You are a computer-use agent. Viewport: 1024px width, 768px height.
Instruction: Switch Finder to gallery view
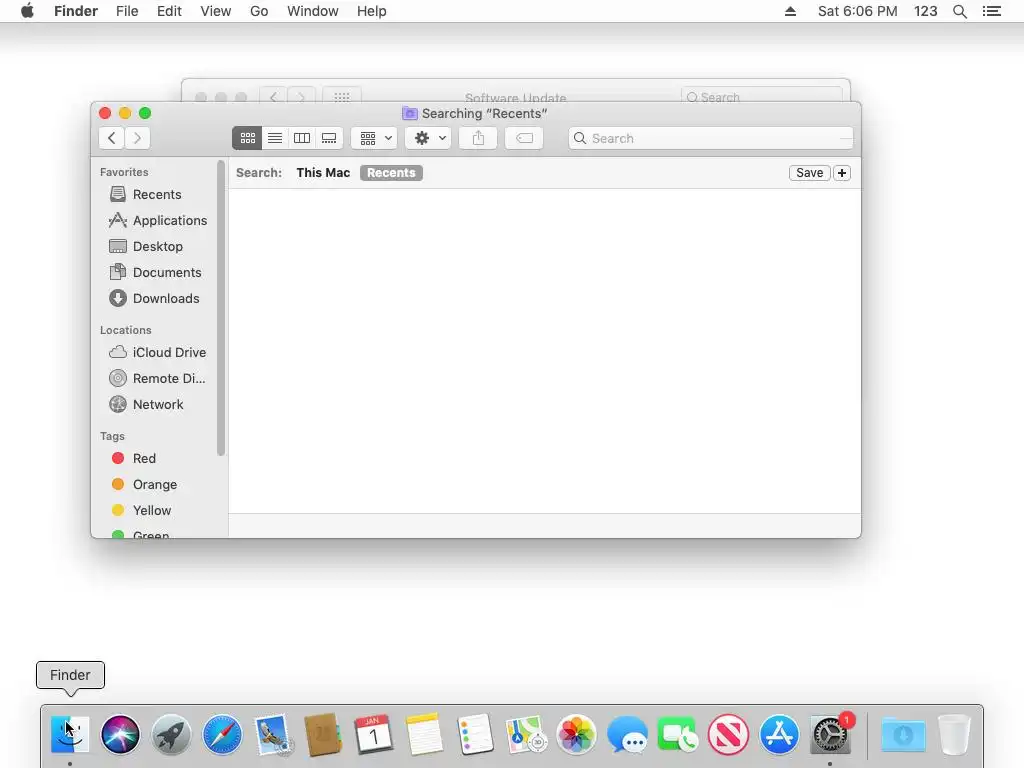(329, 138)
